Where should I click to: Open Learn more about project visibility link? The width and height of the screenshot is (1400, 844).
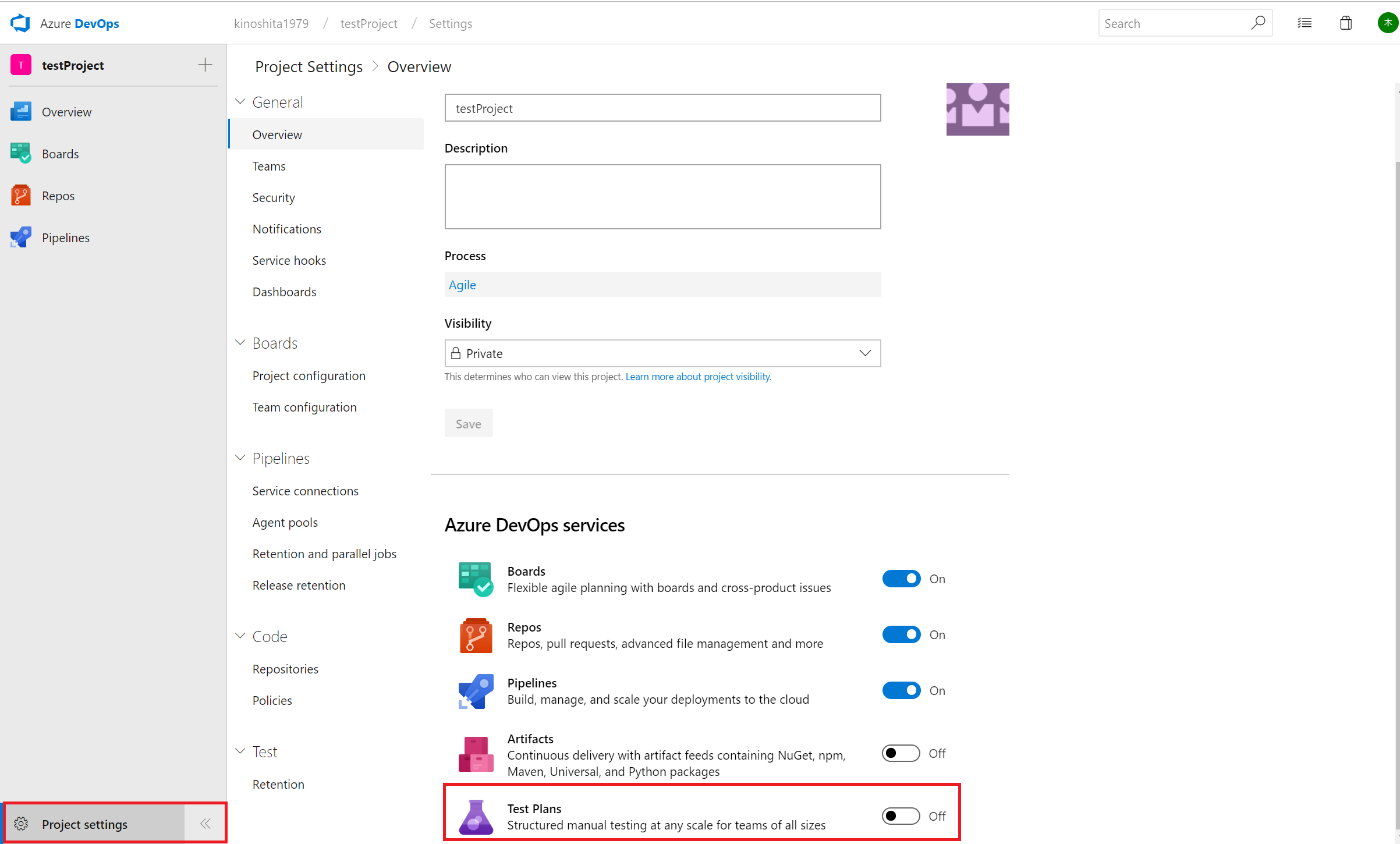tap(698, 377)
